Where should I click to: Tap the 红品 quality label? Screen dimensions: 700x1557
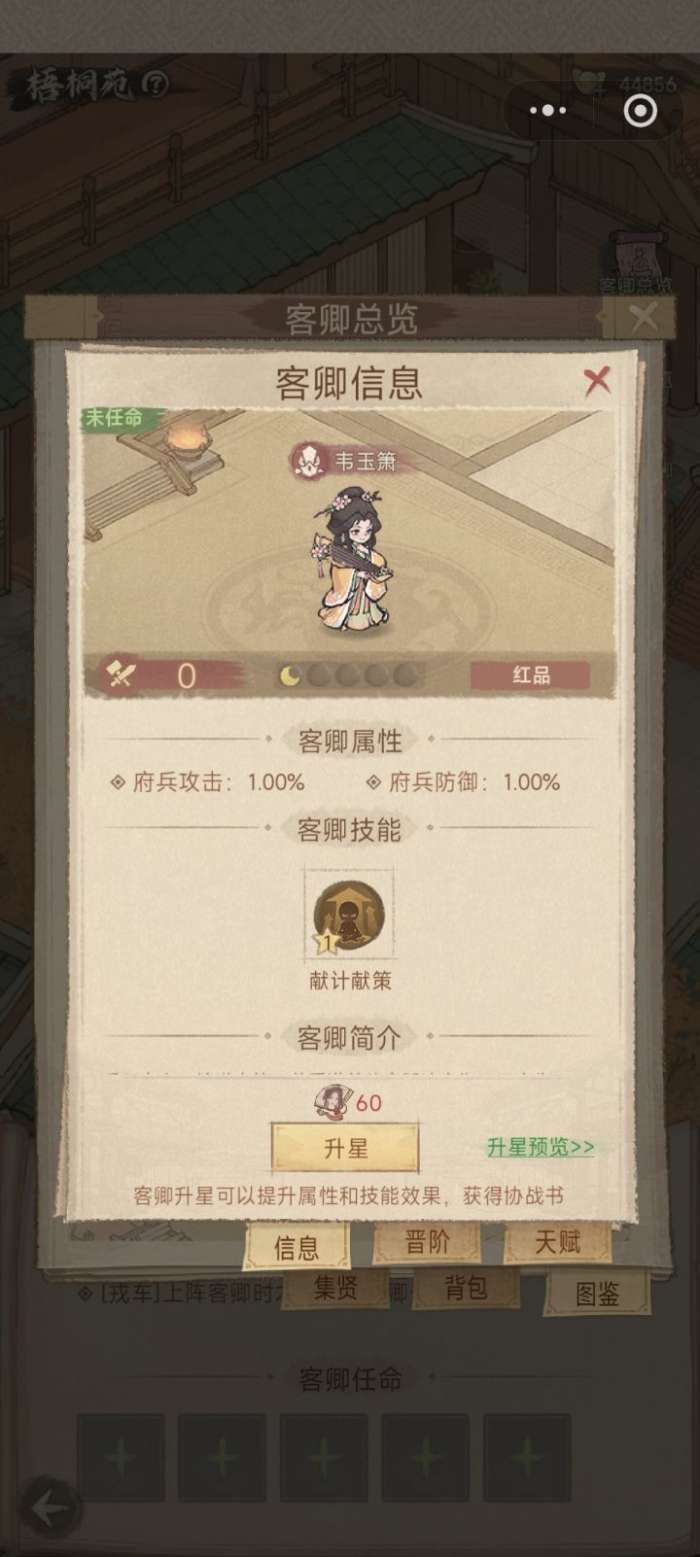(x=530, y=676)
